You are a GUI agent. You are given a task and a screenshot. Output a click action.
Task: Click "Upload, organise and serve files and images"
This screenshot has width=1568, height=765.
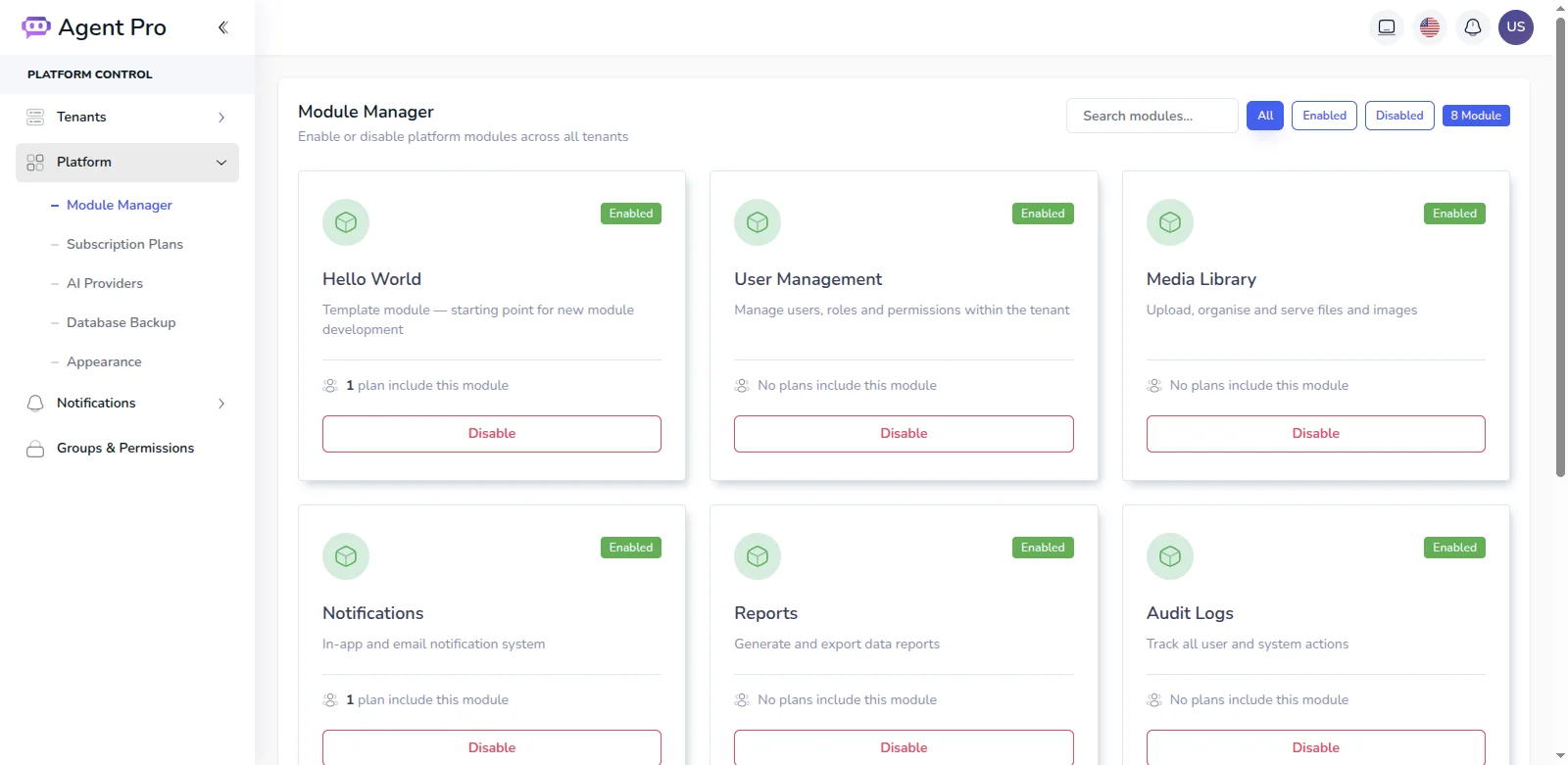tap(1282, 311)
